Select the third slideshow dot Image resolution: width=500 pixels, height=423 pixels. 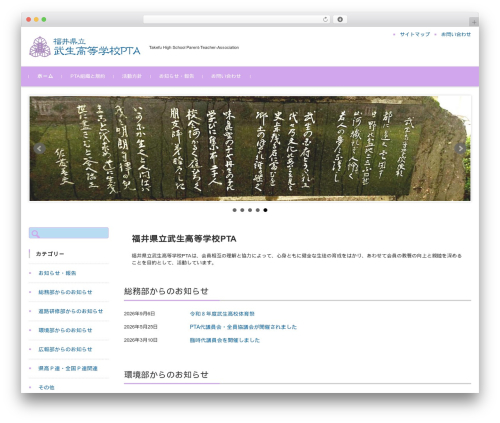(x=250, y=210)
